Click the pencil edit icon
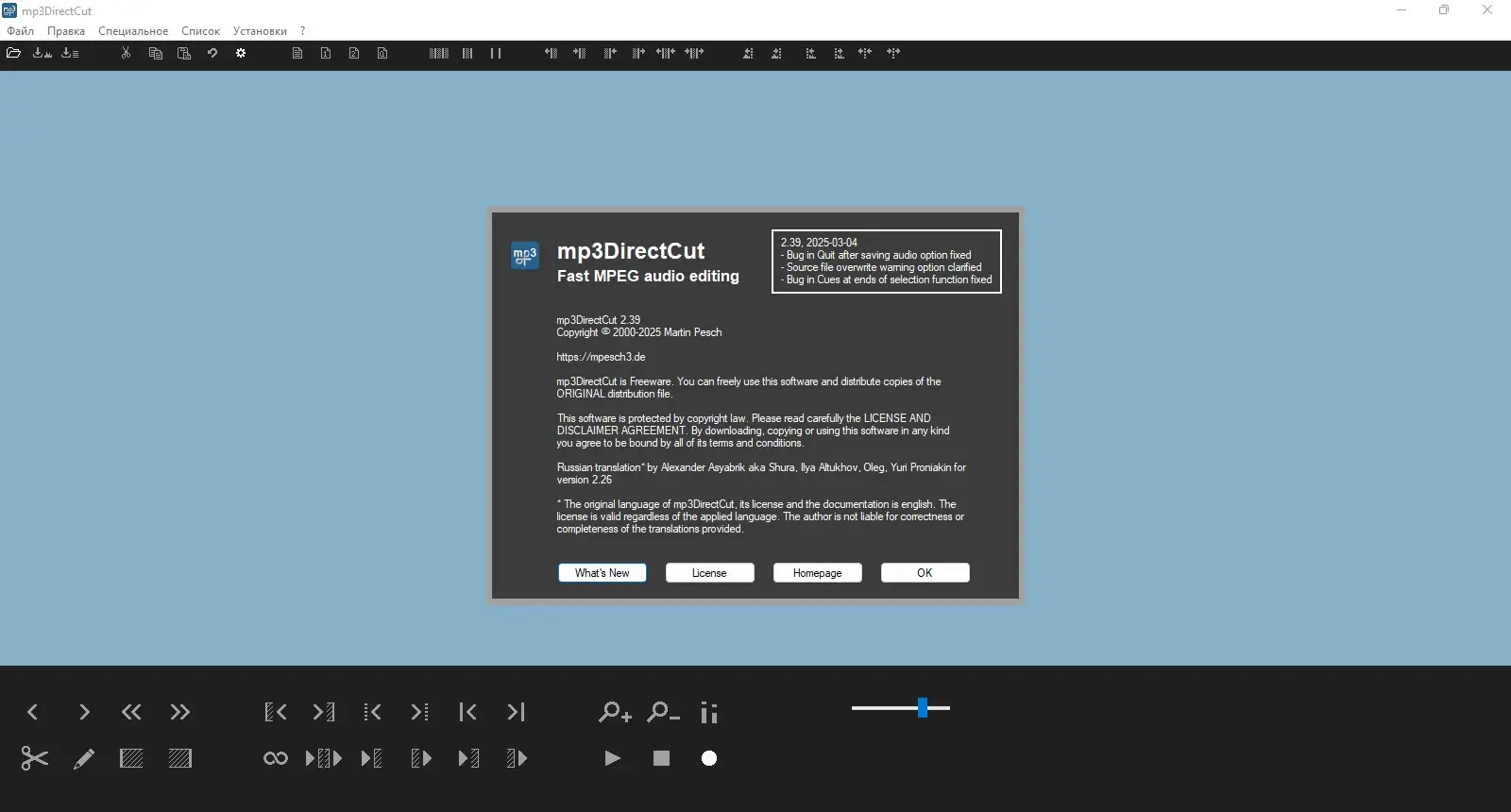This screenshot has height=812, width=1511. click(84, 758)
